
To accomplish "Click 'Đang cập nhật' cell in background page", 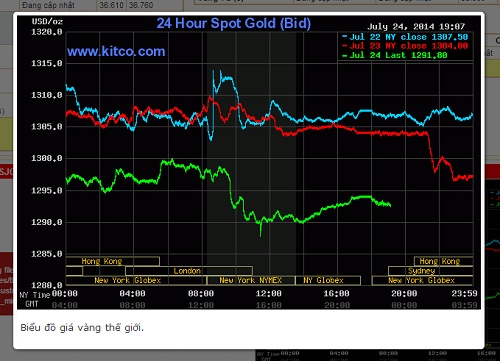I will click(49, 5).
